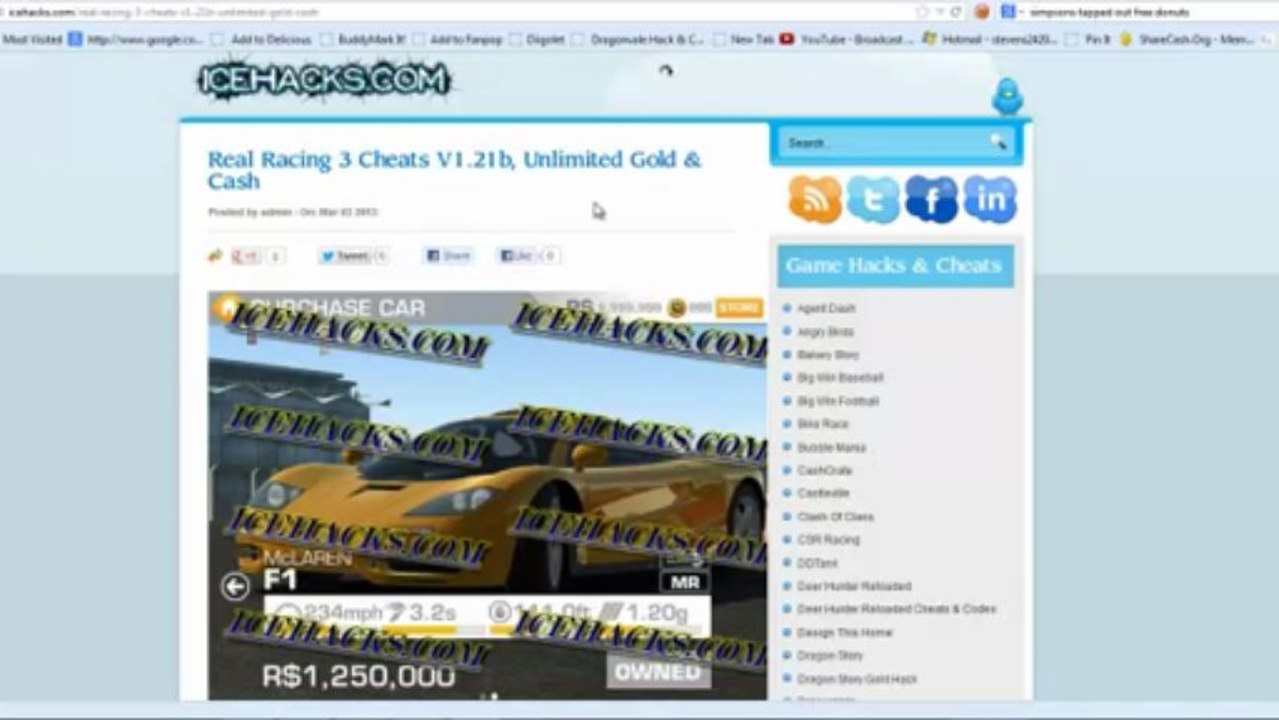This screenshot has width=1279, height=720.
Task: Open the Bakery Story link
Action: [x=828, y=355]
